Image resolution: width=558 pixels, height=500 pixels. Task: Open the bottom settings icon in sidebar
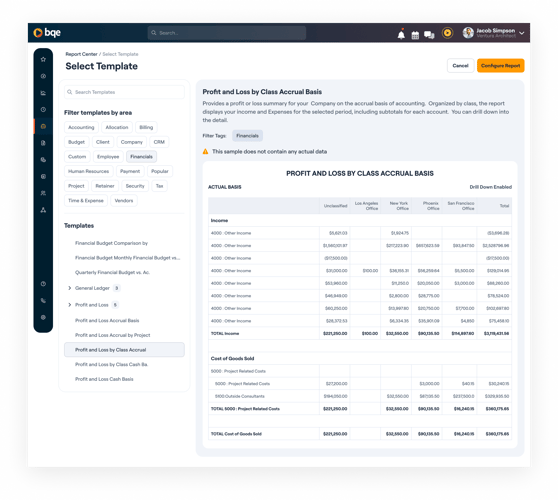(43, 317)
